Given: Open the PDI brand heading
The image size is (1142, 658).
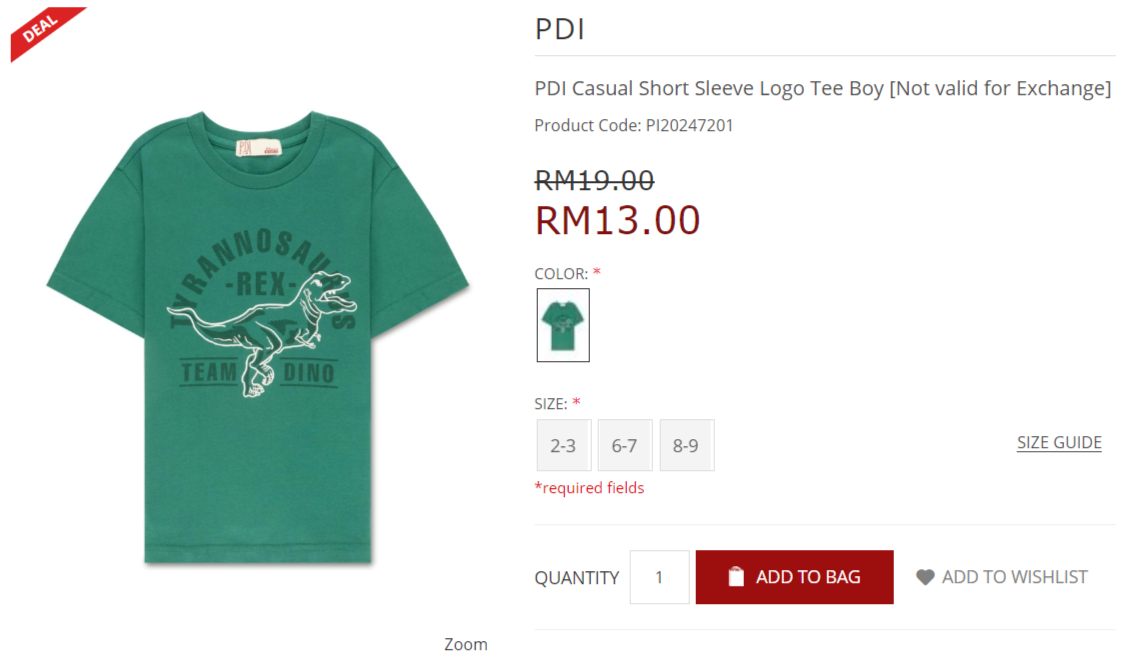Looking at the screenshot, I should [x=560, y=29].
